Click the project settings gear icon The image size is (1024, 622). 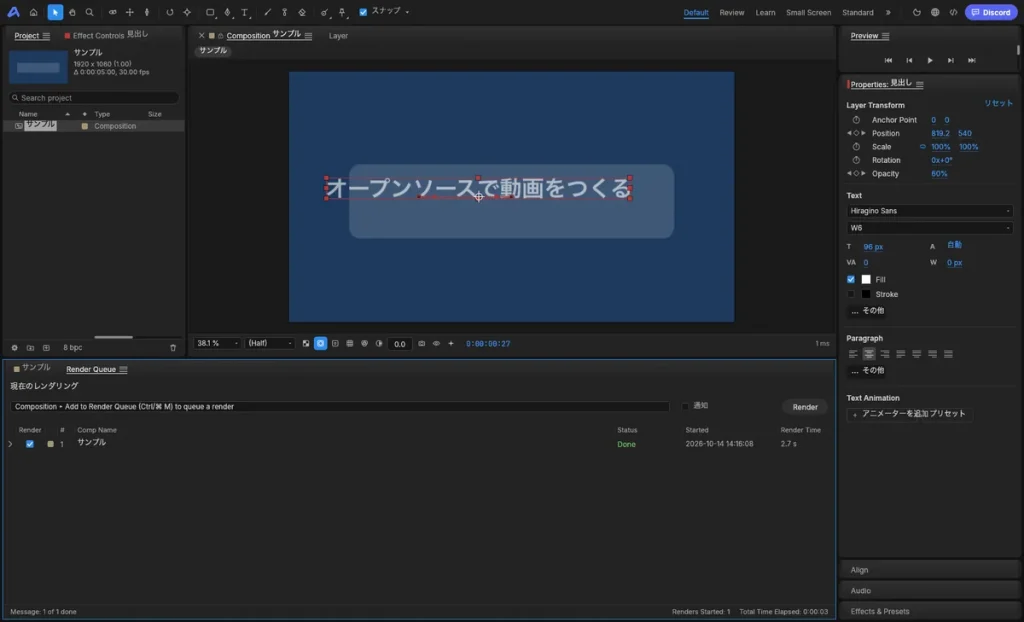[x=14, y=348]
